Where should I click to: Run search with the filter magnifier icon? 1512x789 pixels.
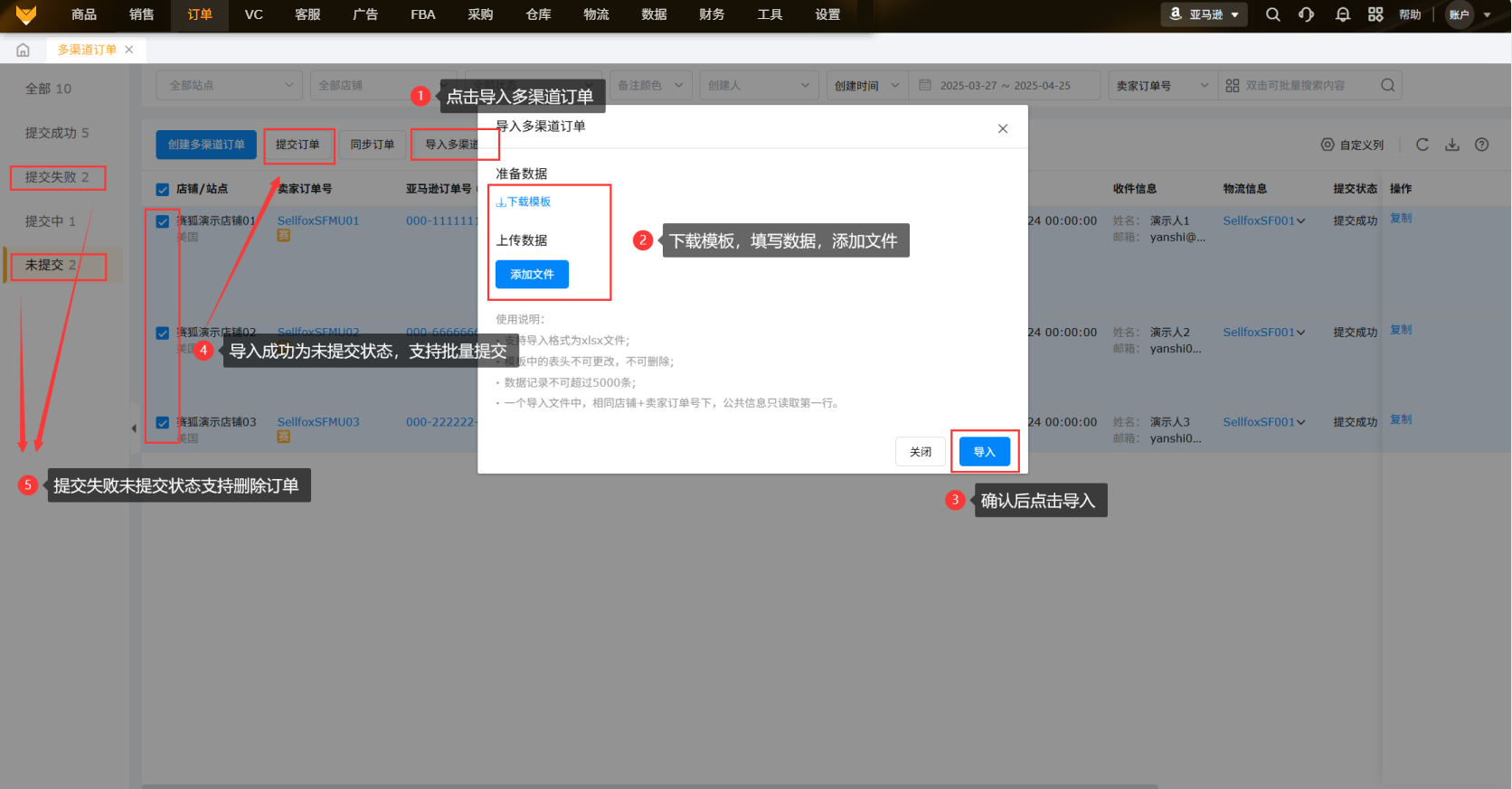click(1388, 85)
